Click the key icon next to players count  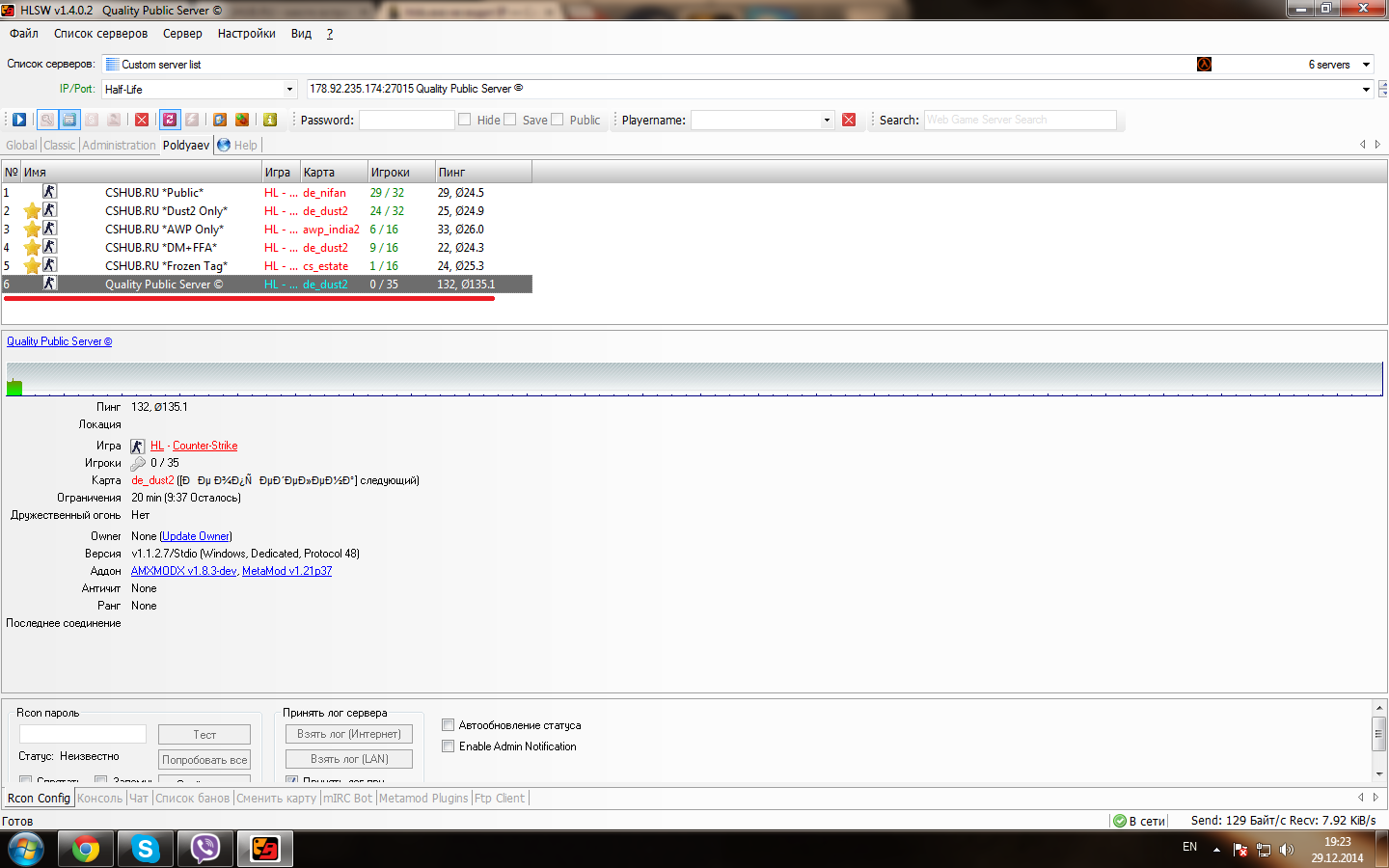pos(138,464)
